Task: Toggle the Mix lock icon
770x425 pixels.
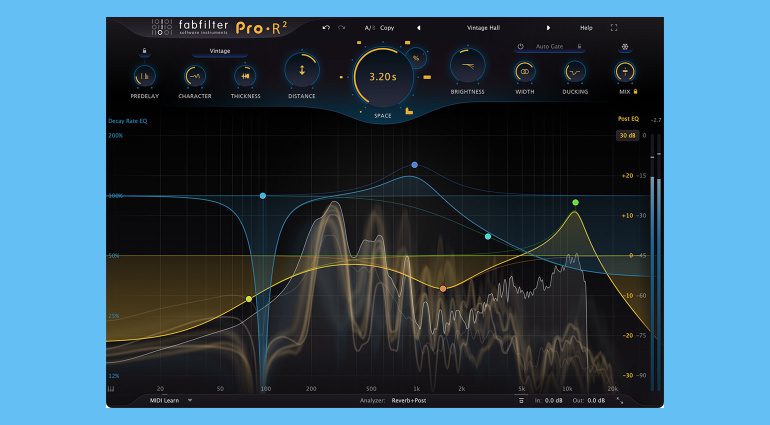Action: coord(635,92)
